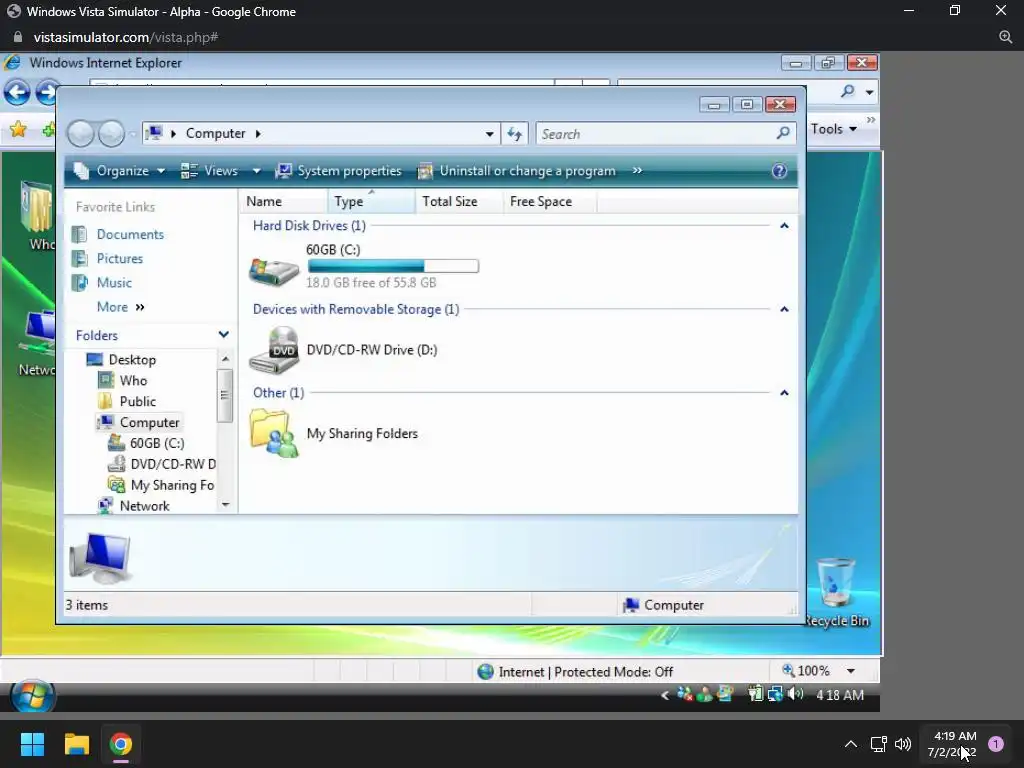Click the Explorer forward navigation arrow

click(111, 134)
